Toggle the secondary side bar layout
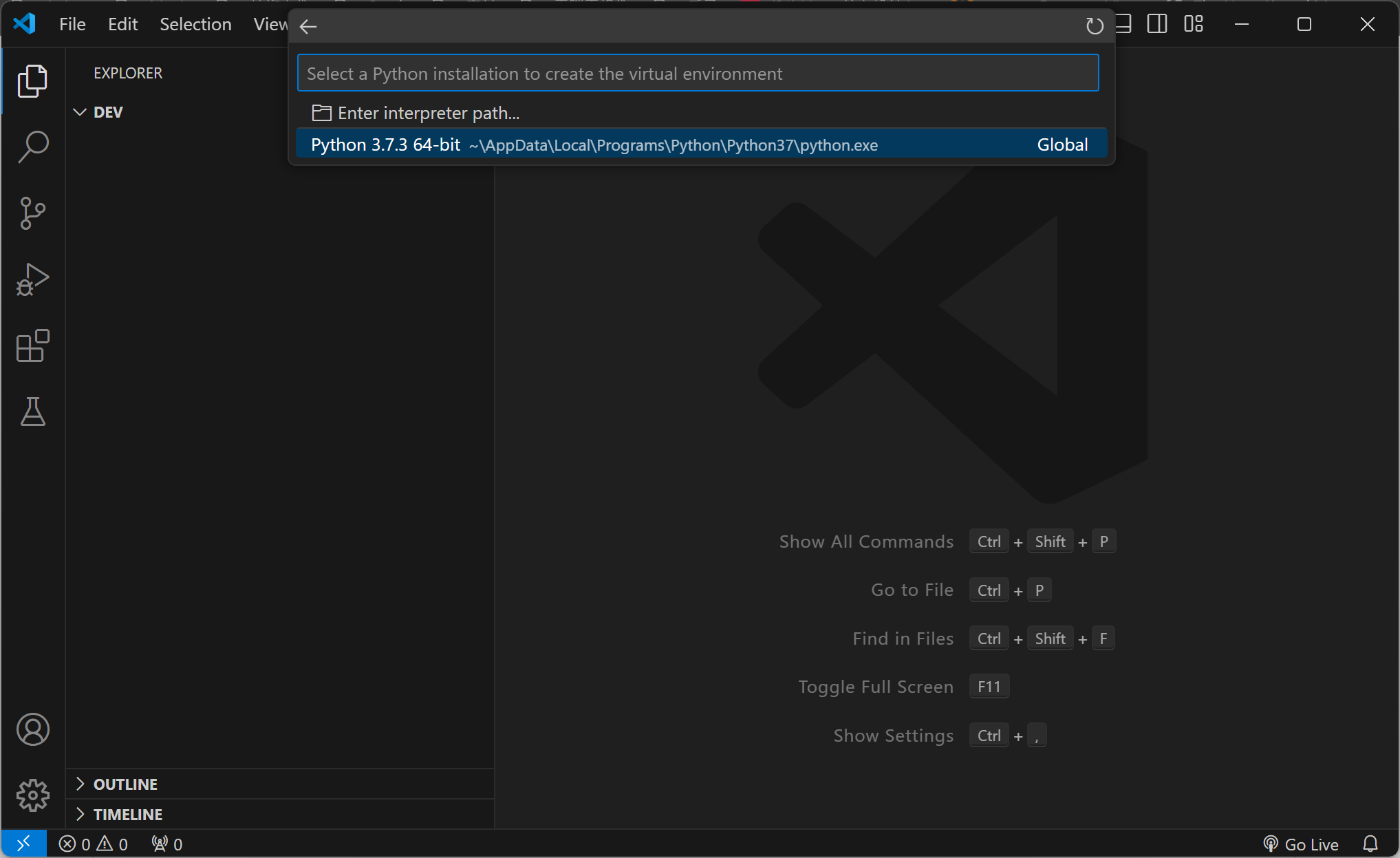 (x=1157, y=24)
